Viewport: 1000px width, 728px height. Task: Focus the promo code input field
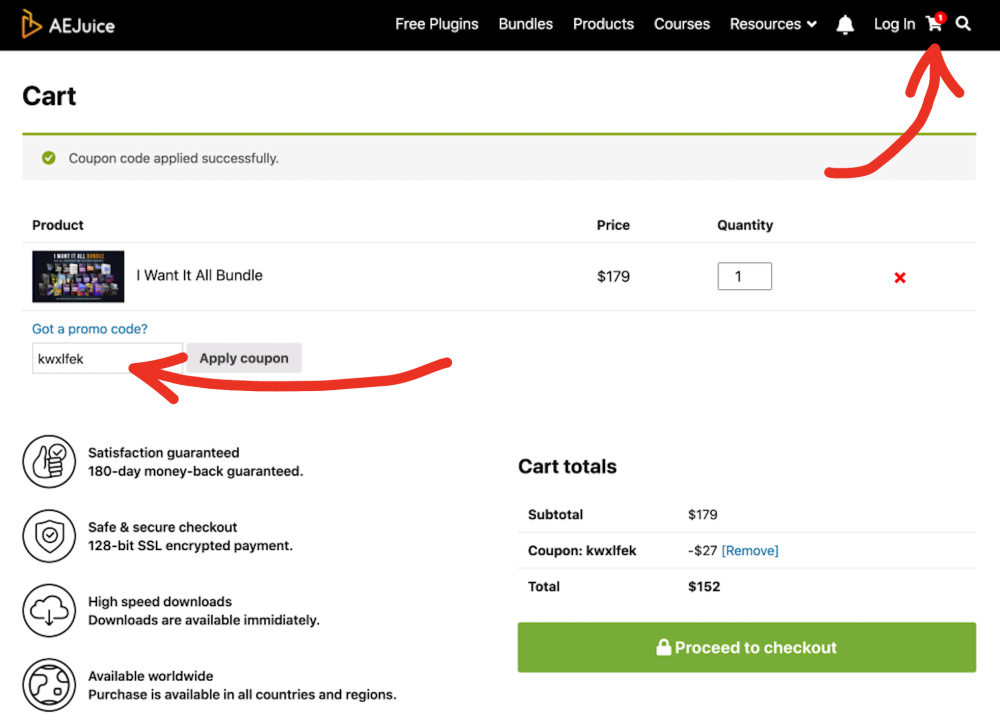(x=108, y=358)
